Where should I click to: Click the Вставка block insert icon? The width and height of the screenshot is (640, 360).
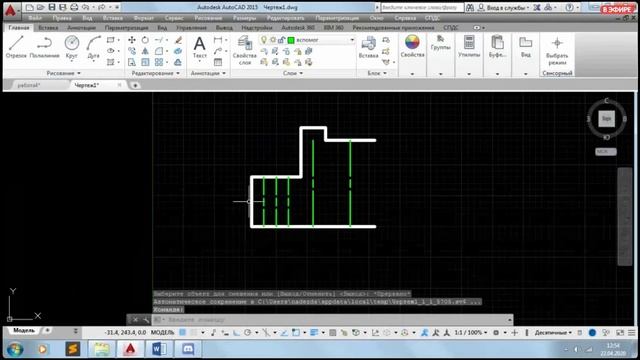pyautogui.click(x=368, y=47)
